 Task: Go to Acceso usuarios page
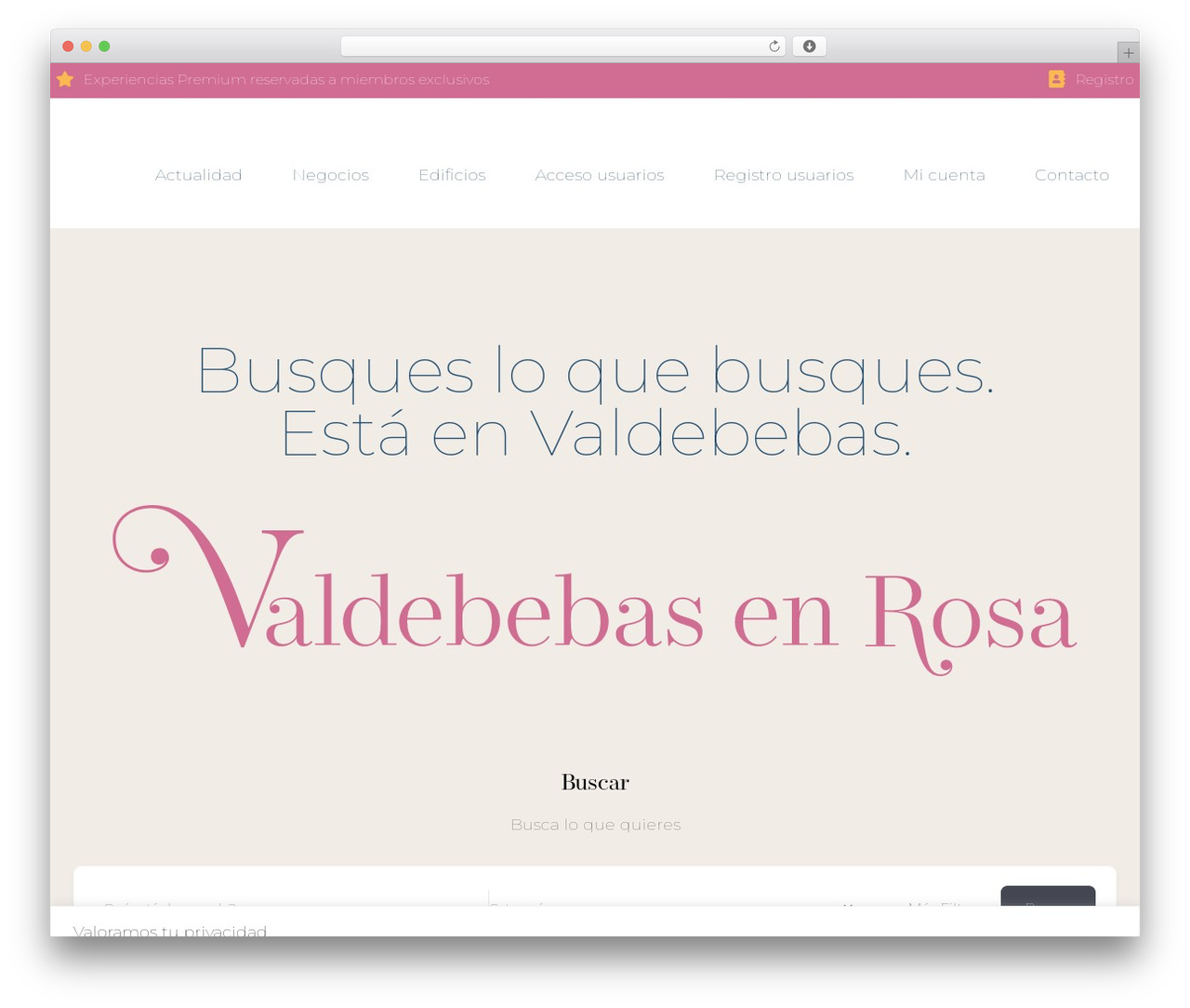click(600, 175)
